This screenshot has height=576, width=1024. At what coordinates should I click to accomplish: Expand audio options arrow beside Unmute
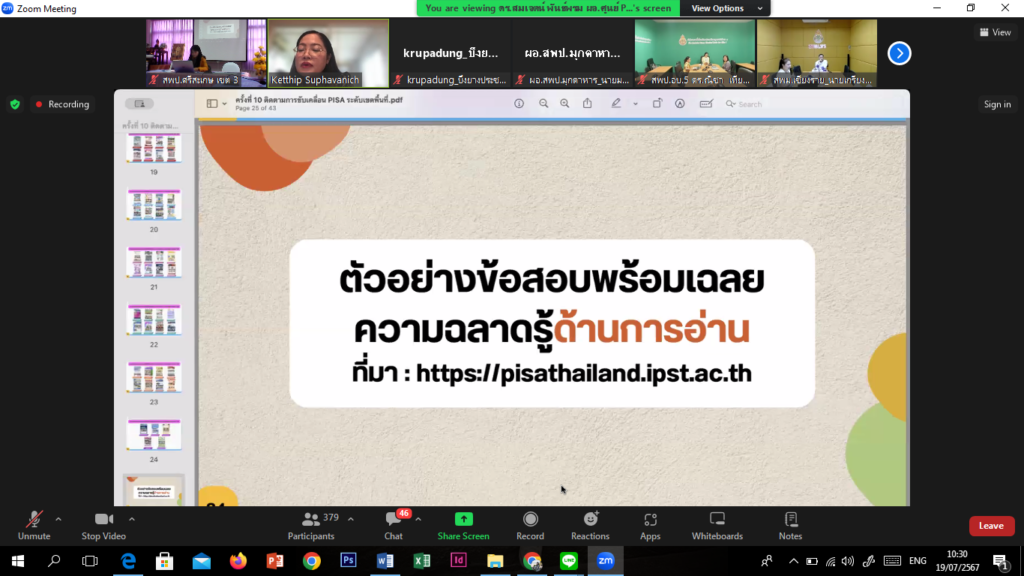click(58, 519)
